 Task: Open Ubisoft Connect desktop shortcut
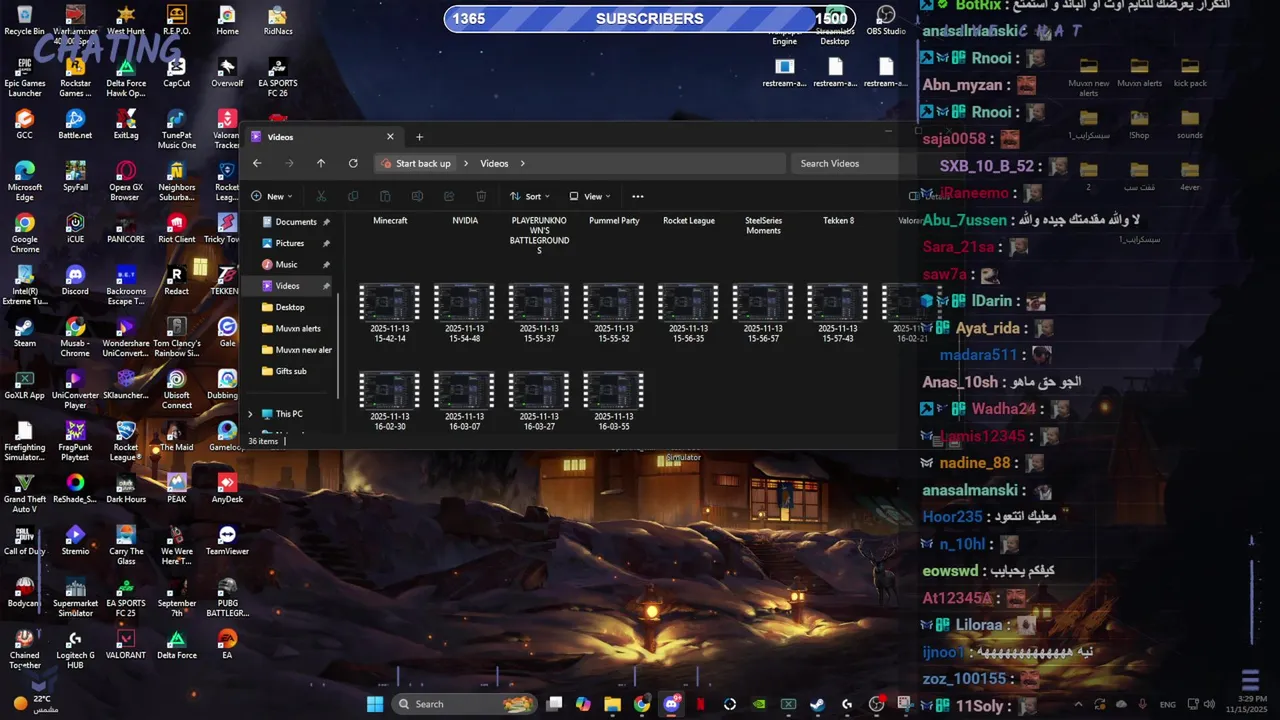[177, 389]
